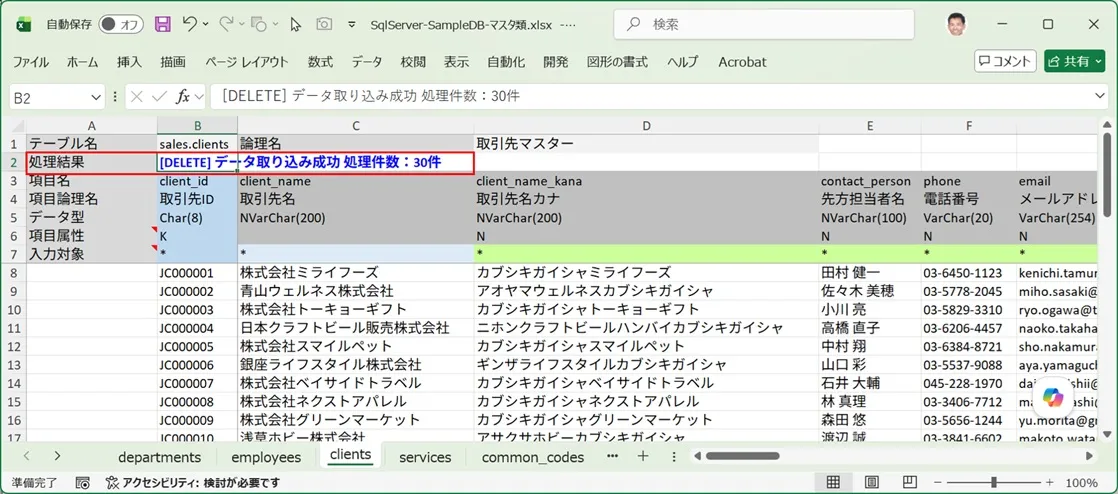The height and width of the screenshot is (494, 1118).
Task: Click the コメント button
Action: [1005, 61]
